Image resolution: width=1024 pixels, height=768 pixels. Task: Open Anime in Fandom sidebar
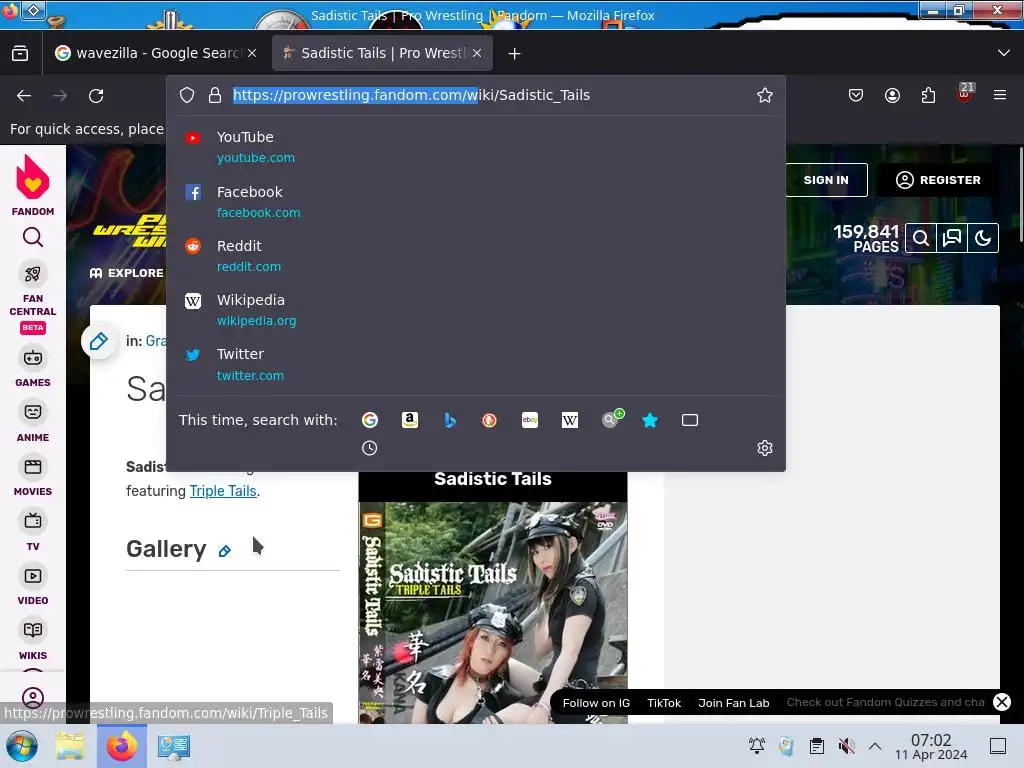coord(33,422)
